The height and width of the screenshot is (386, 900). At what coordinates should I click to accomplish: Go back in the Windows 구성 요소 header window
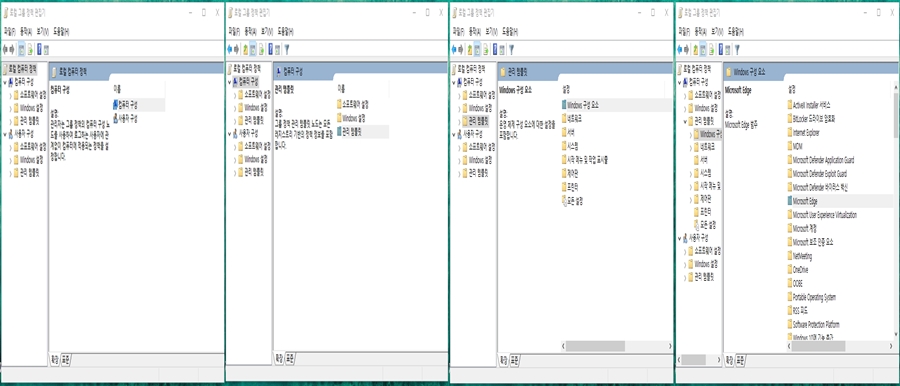[680, 49]
